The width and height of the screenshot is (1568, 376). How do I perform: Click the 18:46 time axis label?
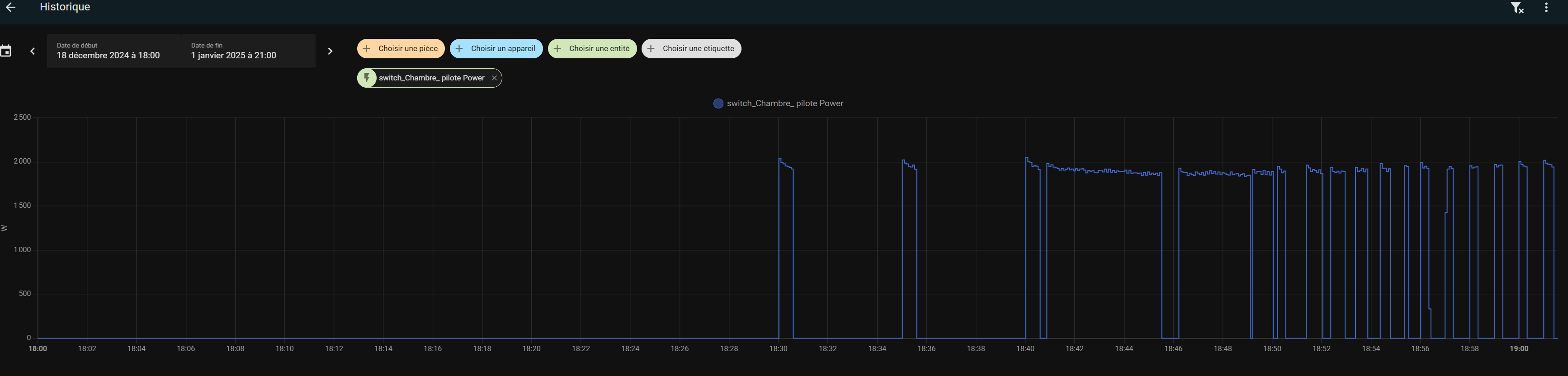click(1173, 348)
